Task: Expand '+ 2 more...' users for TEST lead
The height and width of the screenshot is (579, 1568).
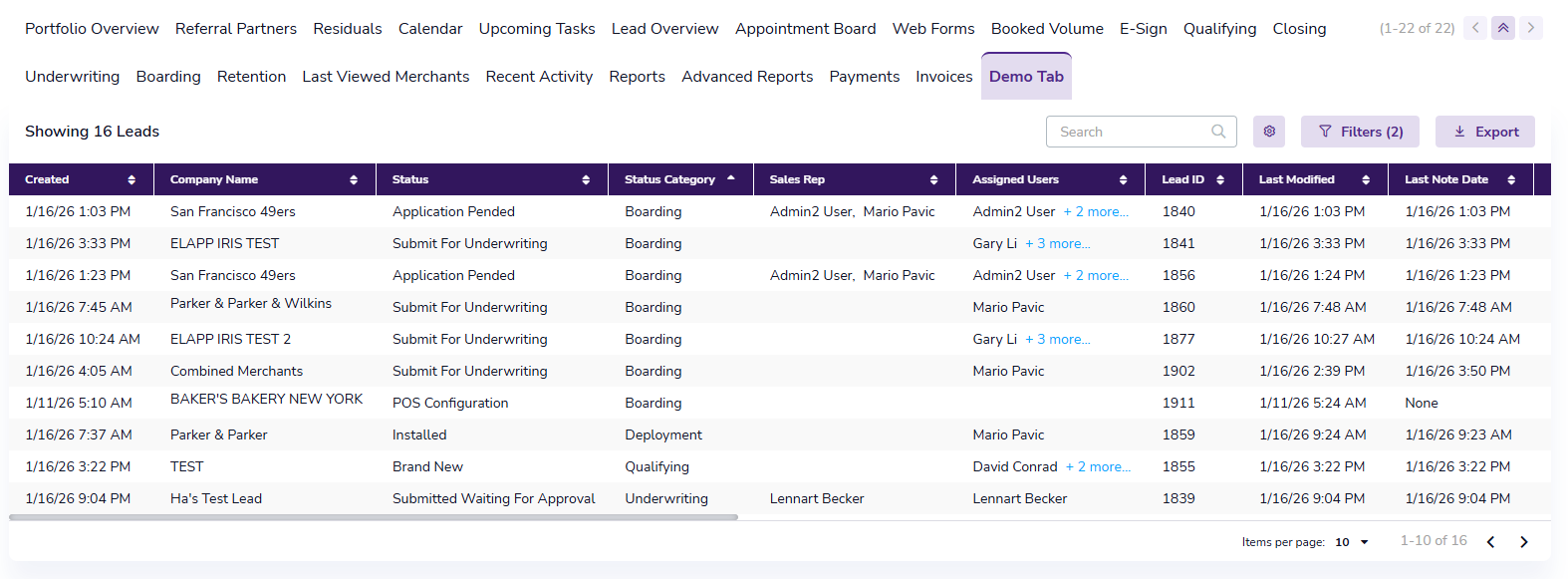Action: point(1098,467)
